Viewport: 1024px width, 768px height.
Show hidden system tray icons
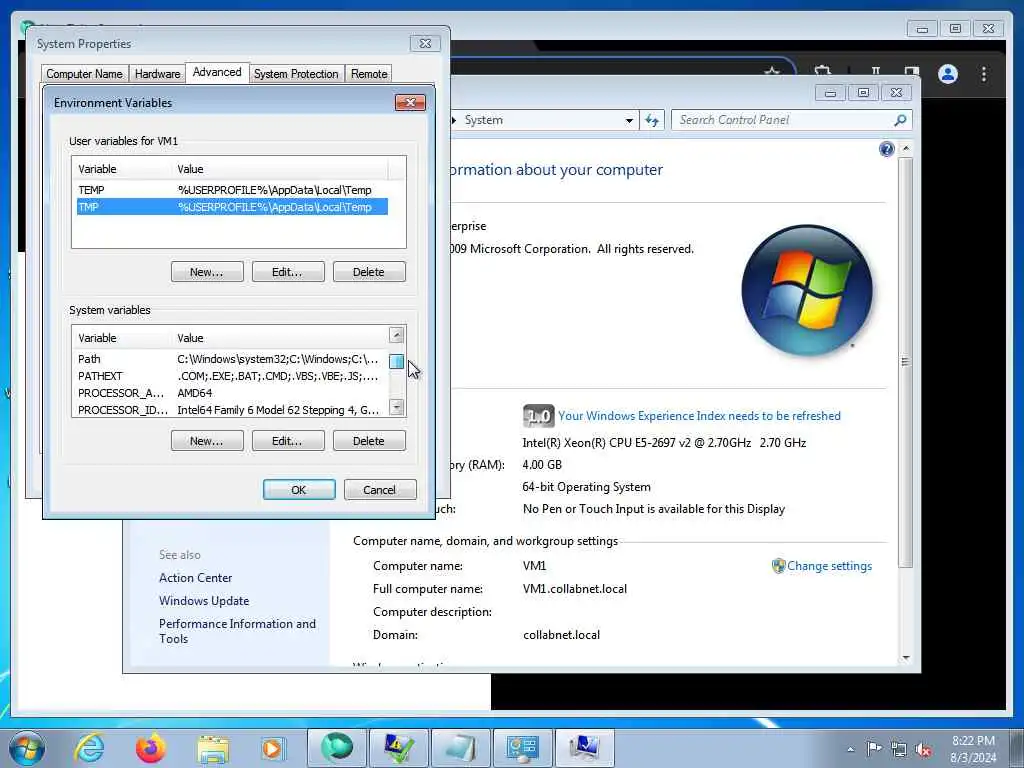850,749
